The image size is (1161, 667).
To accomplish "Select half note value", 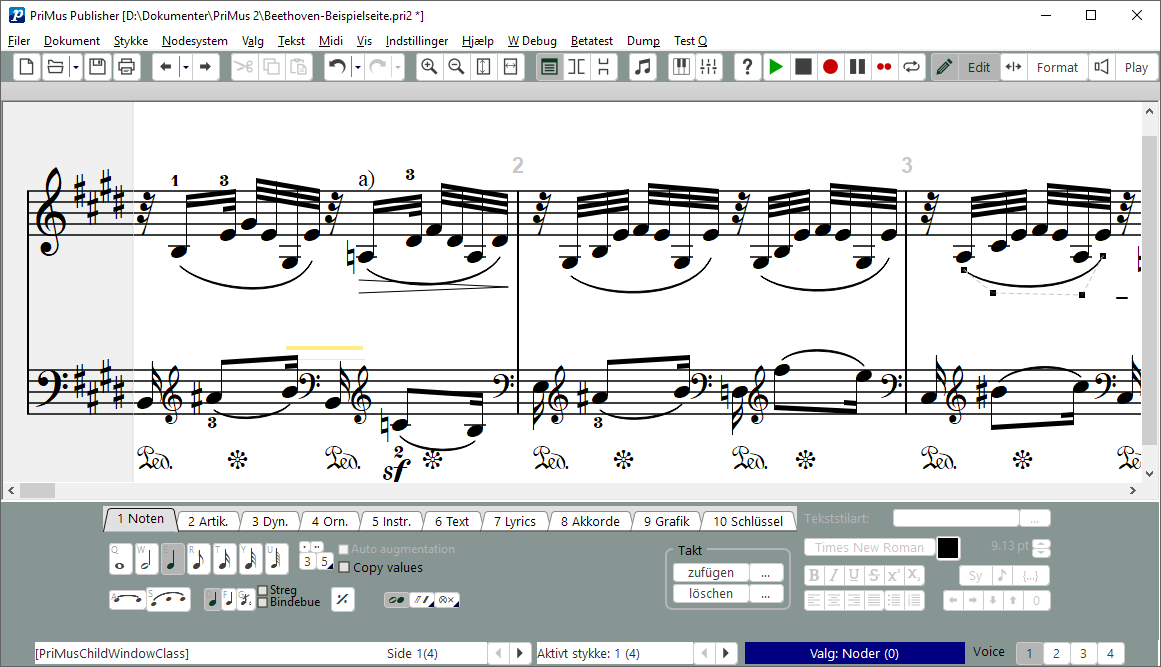I will tap(146, 560).
